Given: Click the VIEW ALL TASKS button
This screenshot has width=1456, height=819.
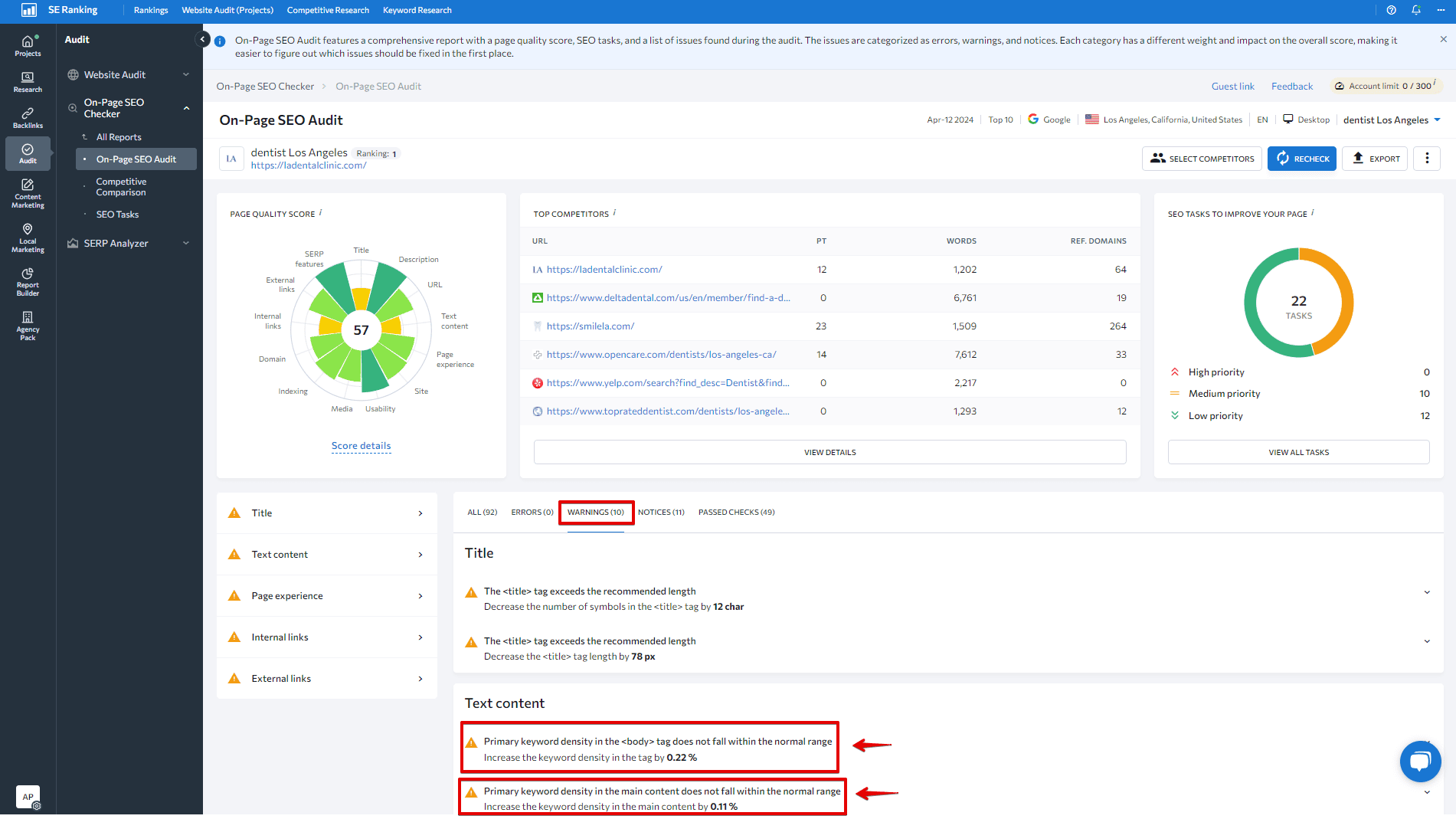Looking at the screenshot, I should click(x=1299, y=452).
